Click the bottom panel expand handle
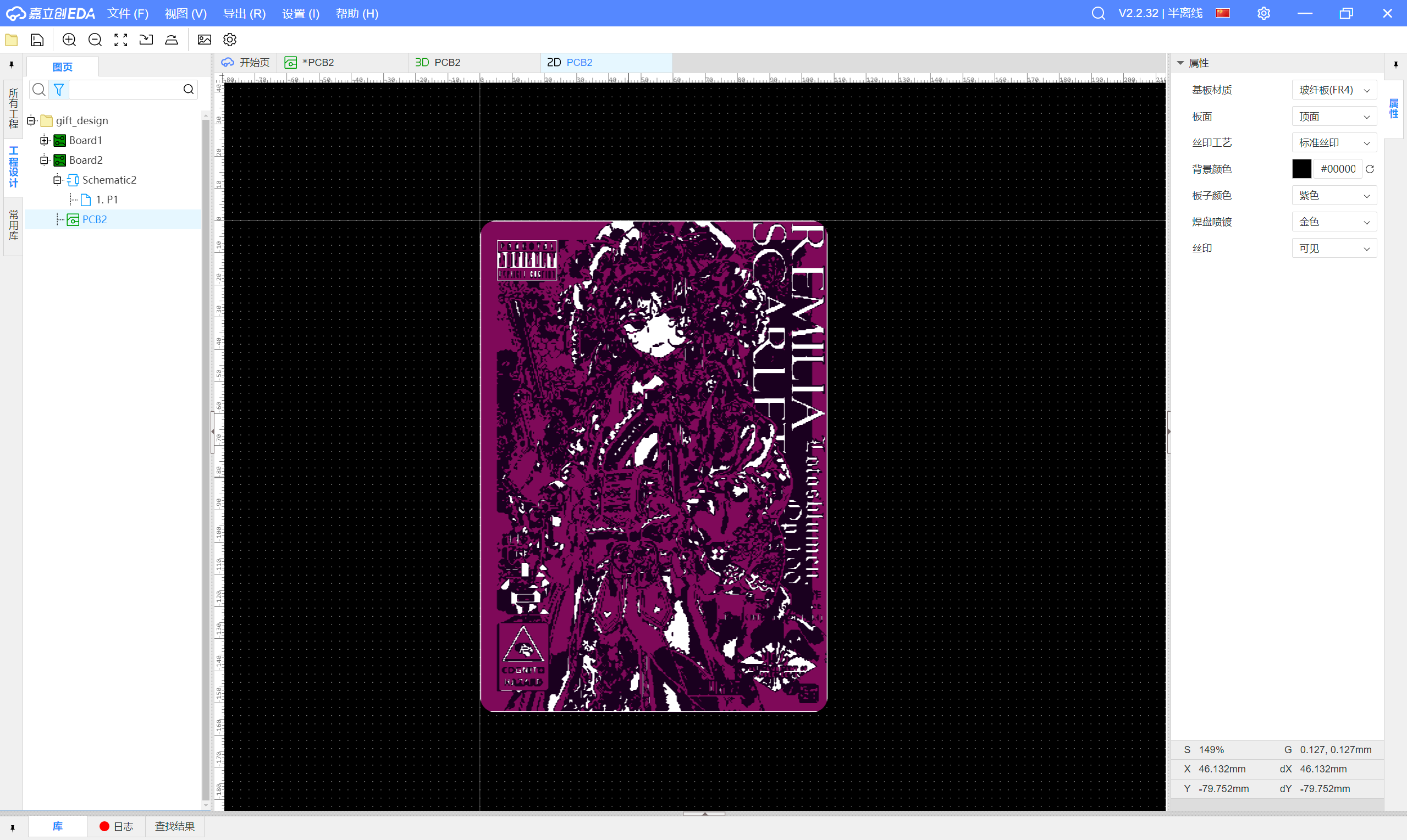Image resolution: width=1407 pixels, height=840 pixels. (704, 814)
